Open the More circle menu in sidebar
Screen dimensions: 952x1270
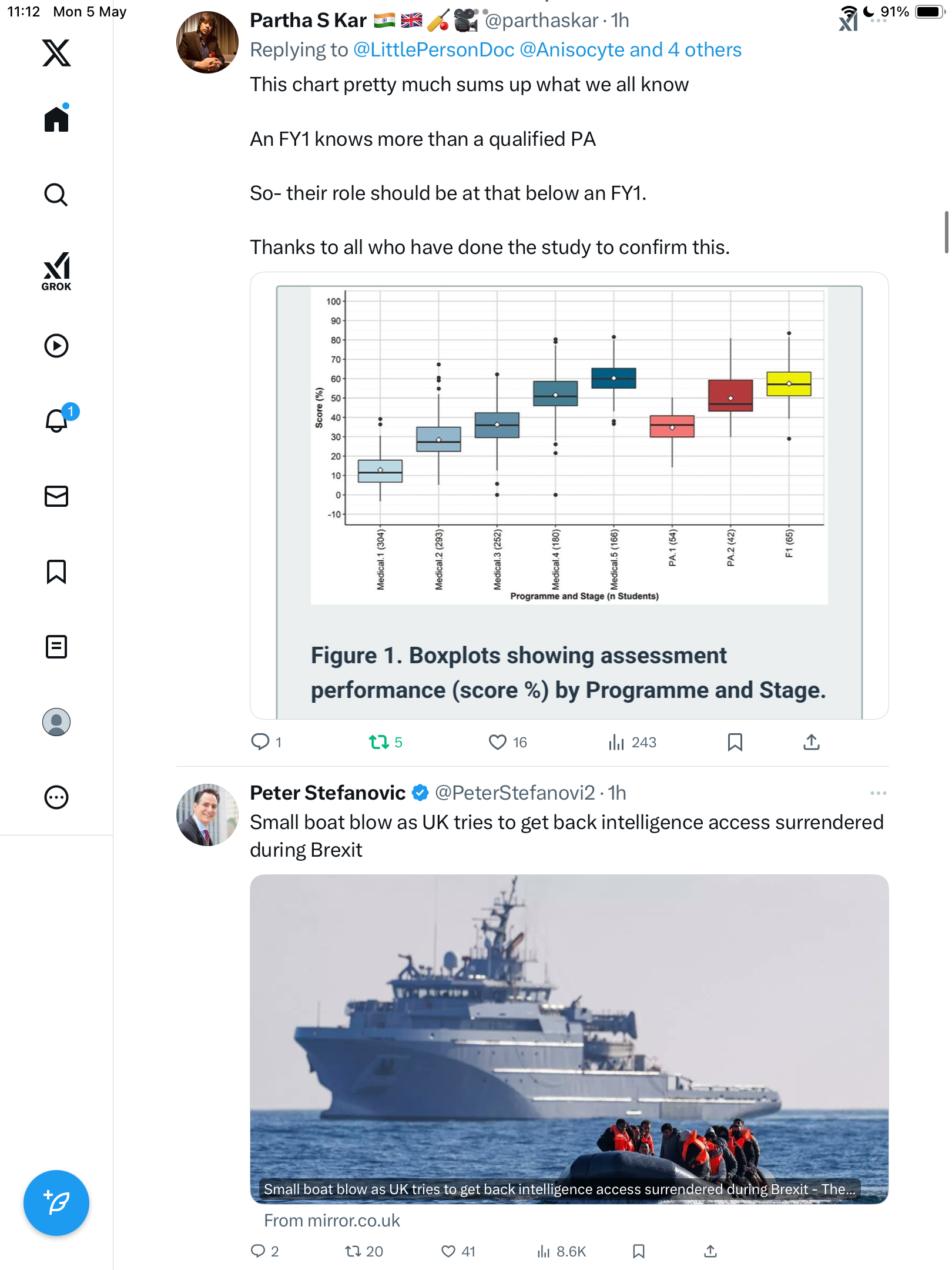56,797
